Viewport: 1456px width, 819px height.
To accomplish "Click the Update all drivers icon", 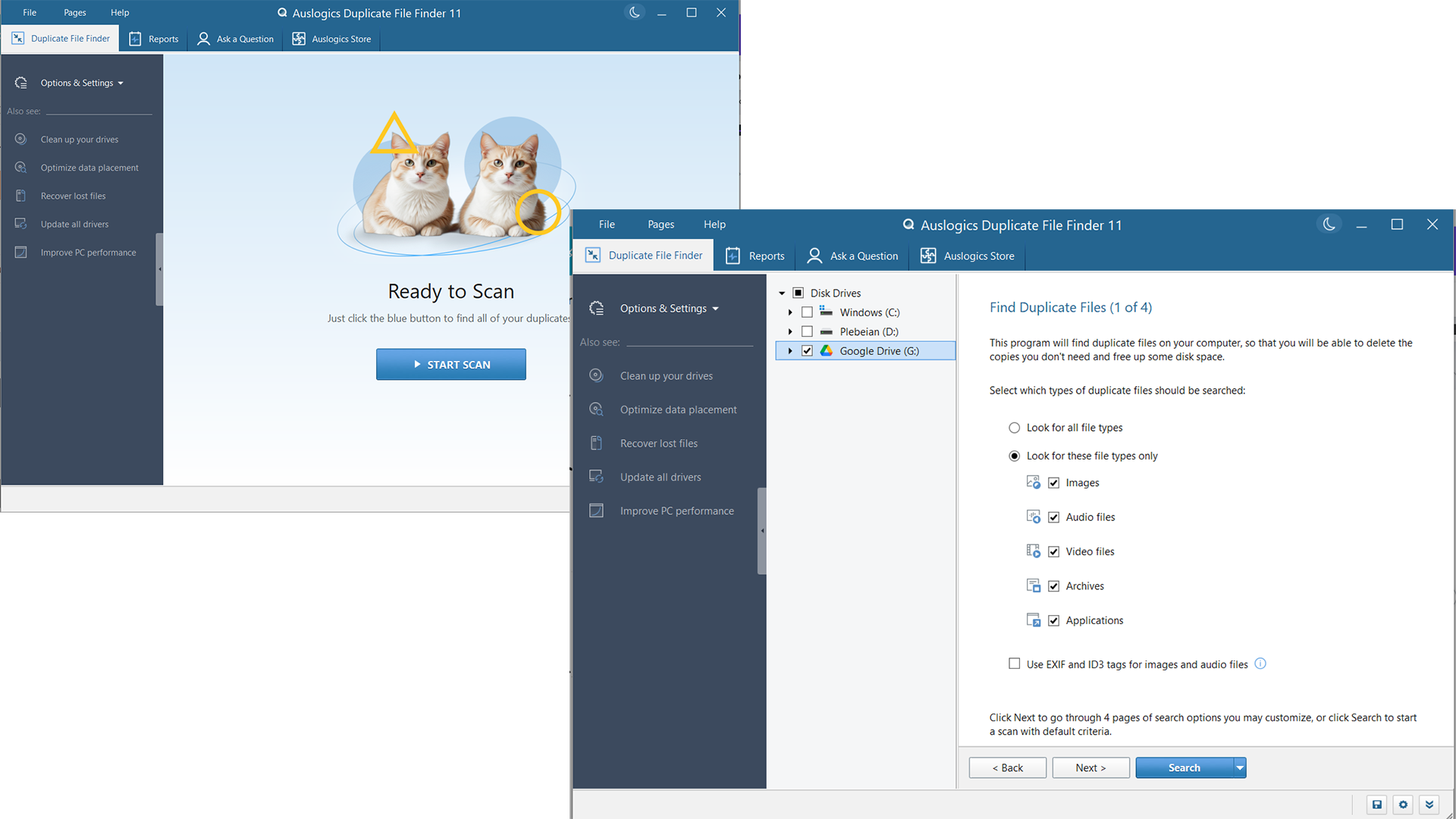I will pyautogui.click(x=596, y=476).
